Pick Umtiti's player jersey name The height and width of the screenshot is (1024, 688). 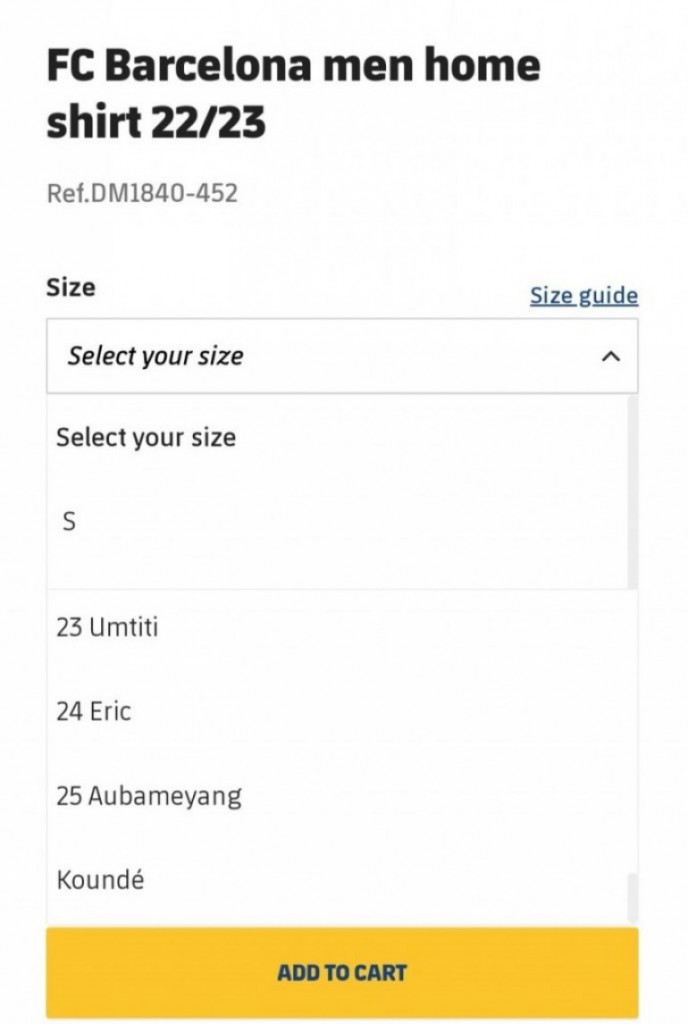pyautogui.click(x=108, y=627)
